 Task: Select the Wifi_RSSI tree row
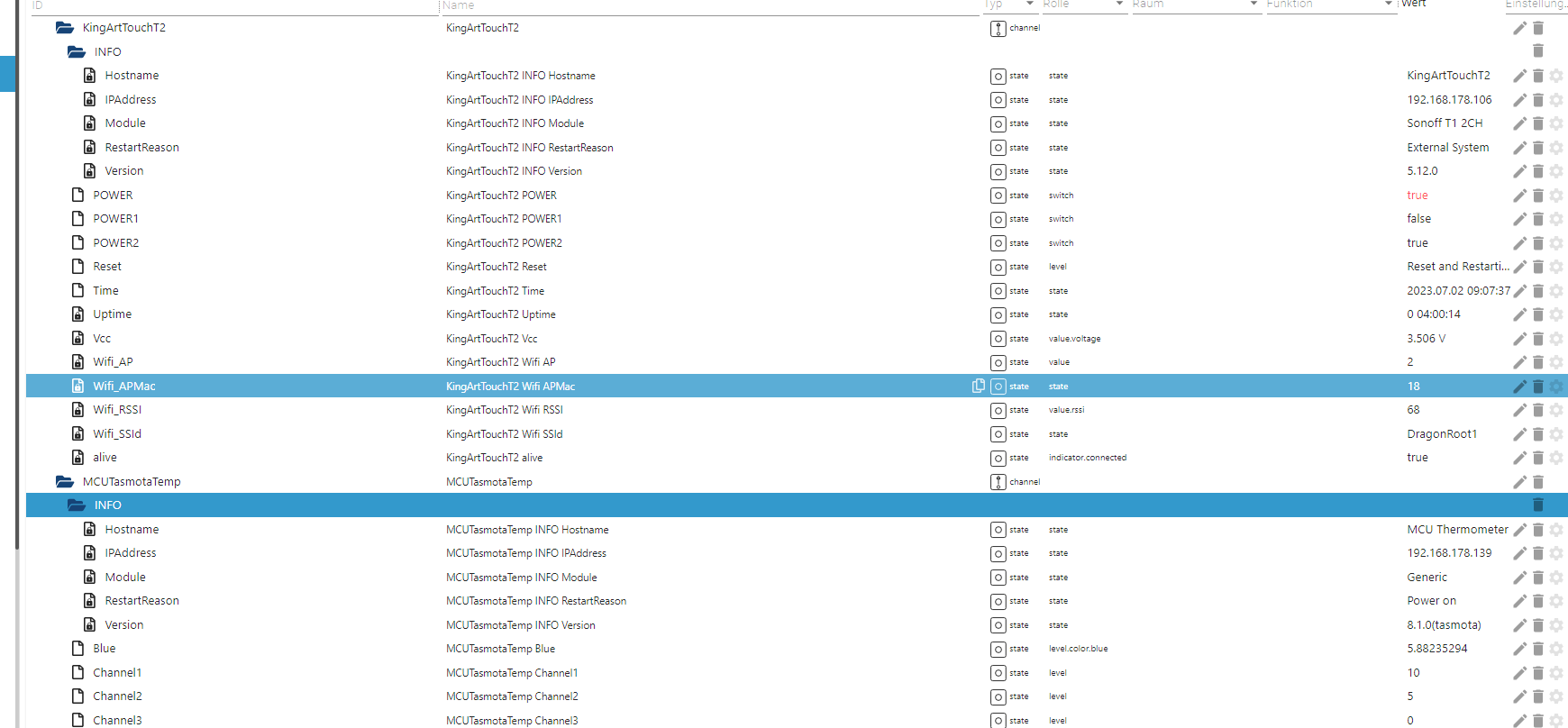[797, 410]
